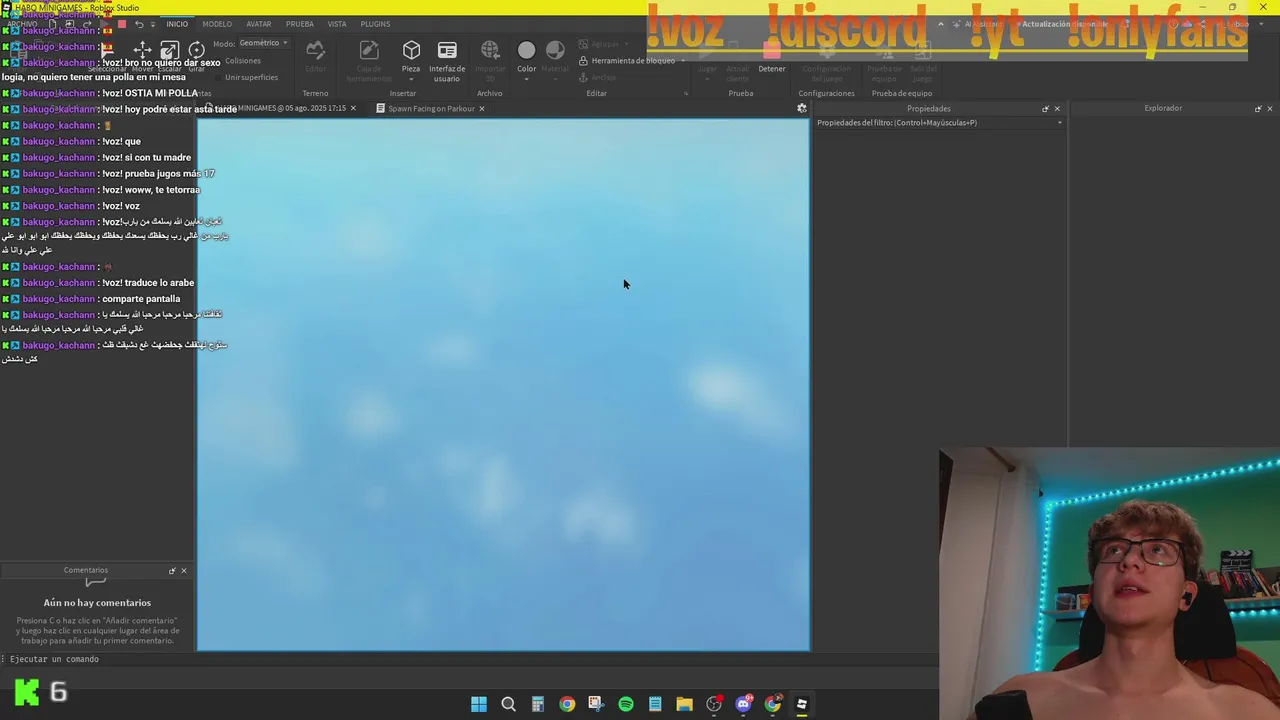
Task: Close the Propiedades panel
Action: (1057, 108)
